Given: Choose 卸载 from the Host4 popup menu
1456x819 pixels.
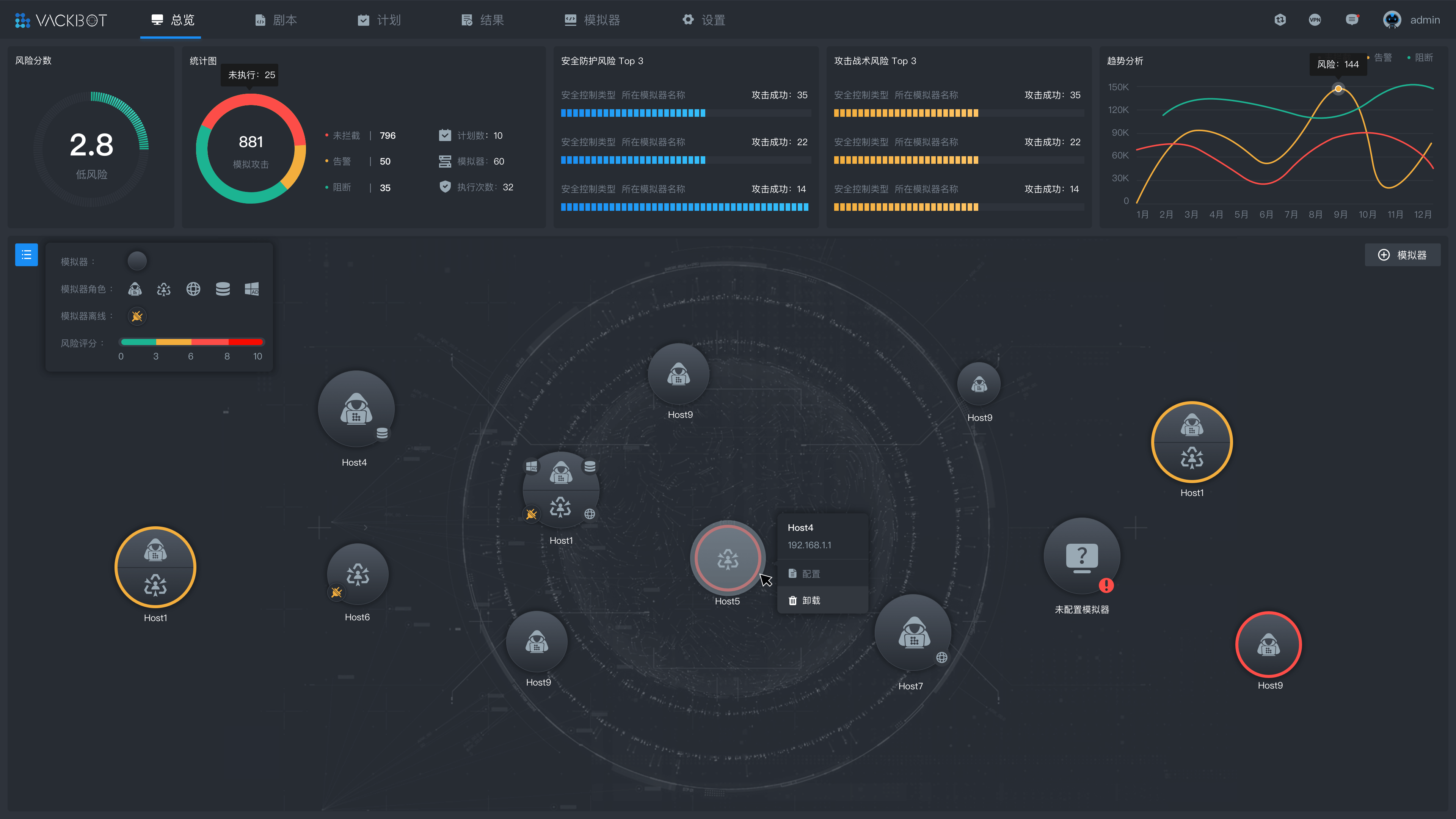Looking at the screenshot, I should coord(811,600).
